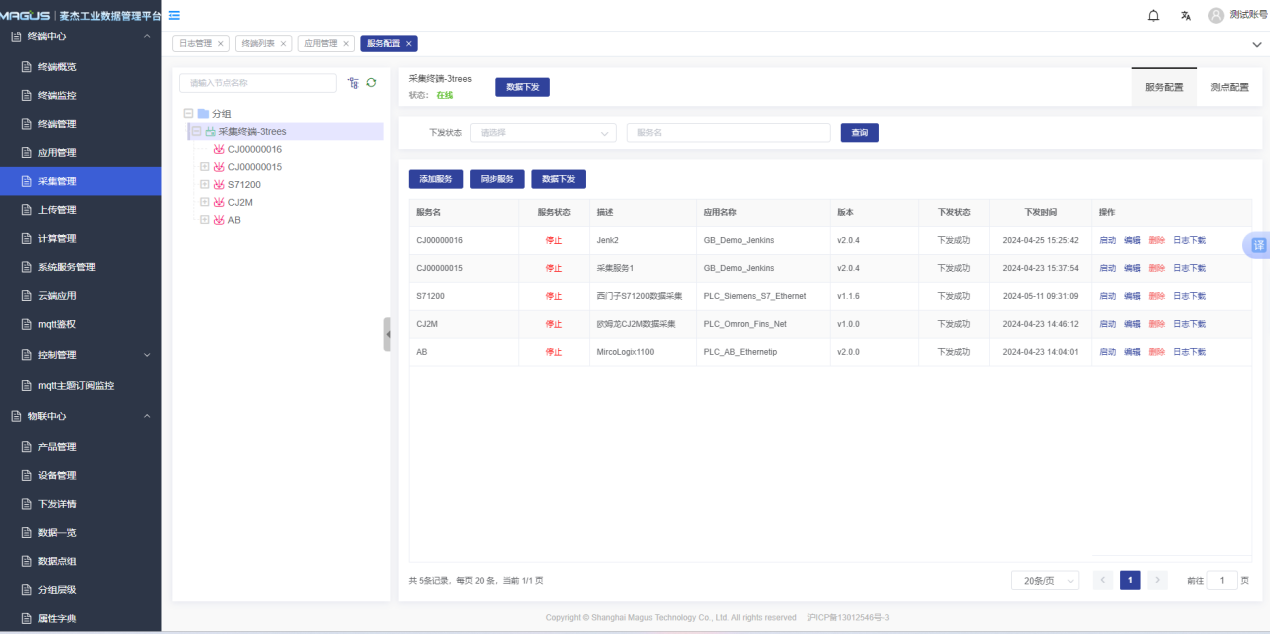The image size is (1270, 634).
Task: Collapse the sidebar with the hamburger icon
Action: pos(174,15)
